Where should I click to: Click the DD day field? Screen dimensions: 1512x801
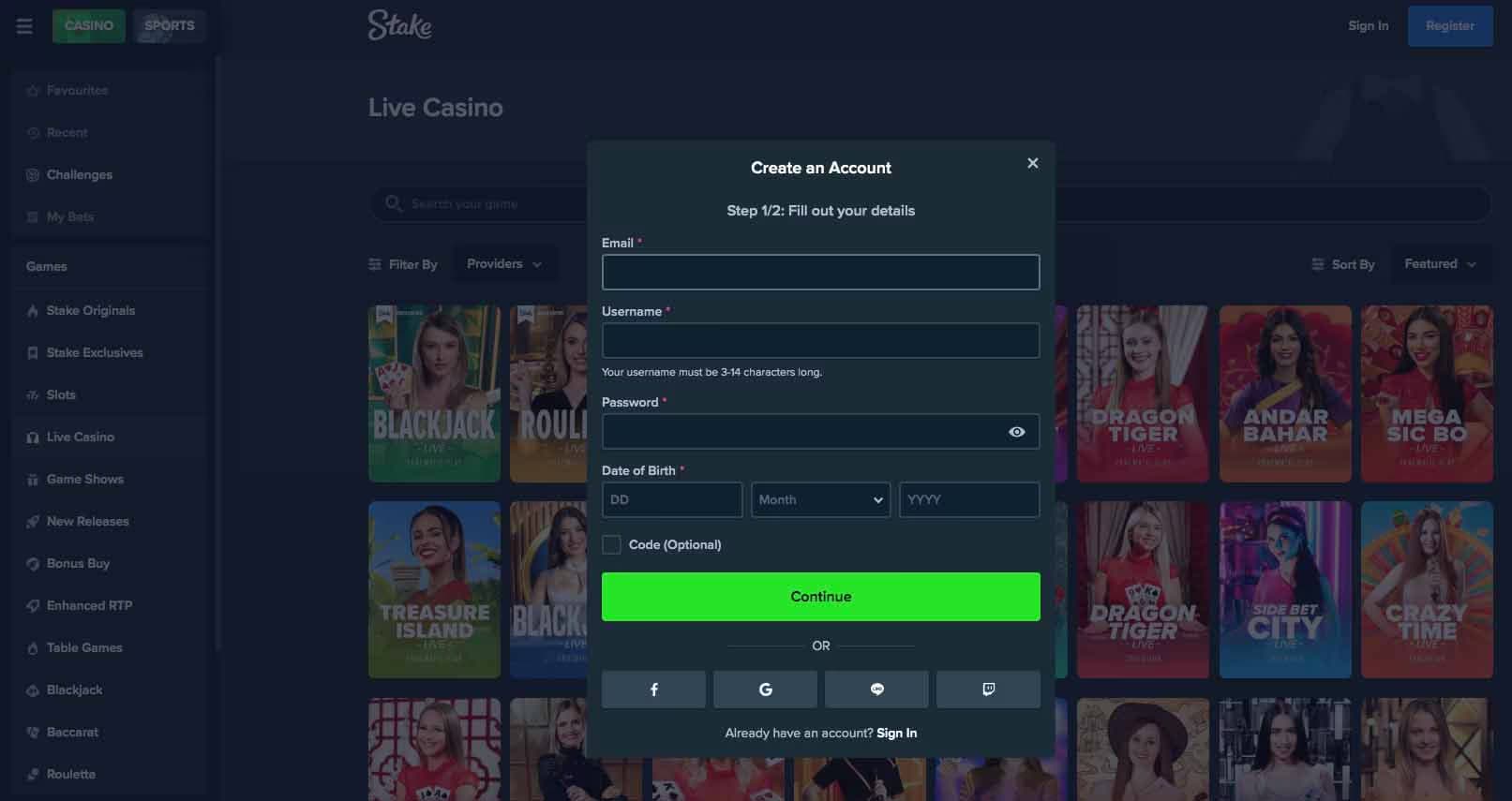pyautogui.click(x=671, y=499)
